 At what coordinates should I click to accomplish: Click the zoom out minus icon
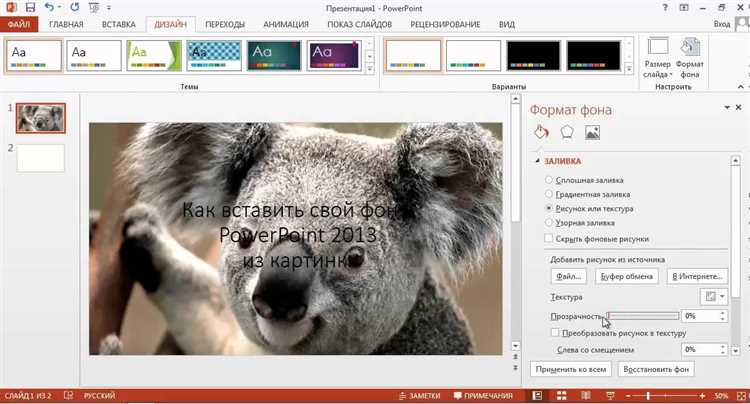click(x=628, y=396)
